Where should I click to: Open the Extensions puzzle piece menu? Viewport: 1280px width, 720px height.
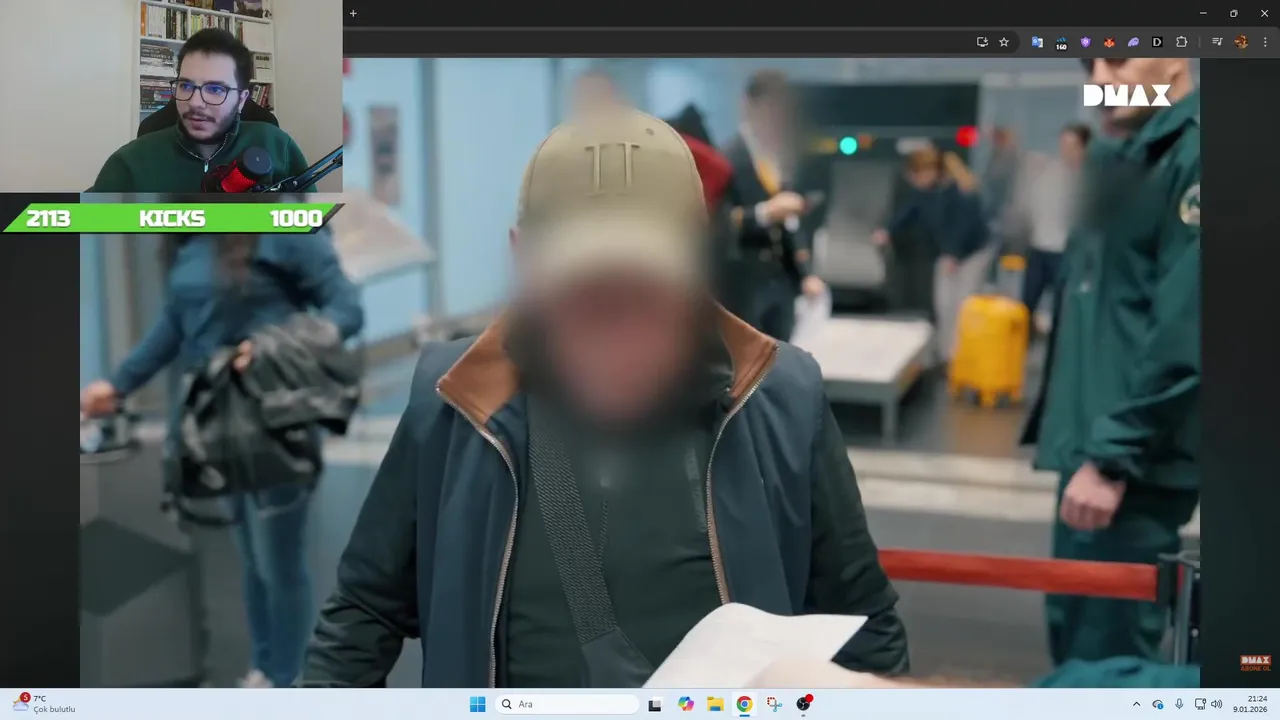point(1181,42)
